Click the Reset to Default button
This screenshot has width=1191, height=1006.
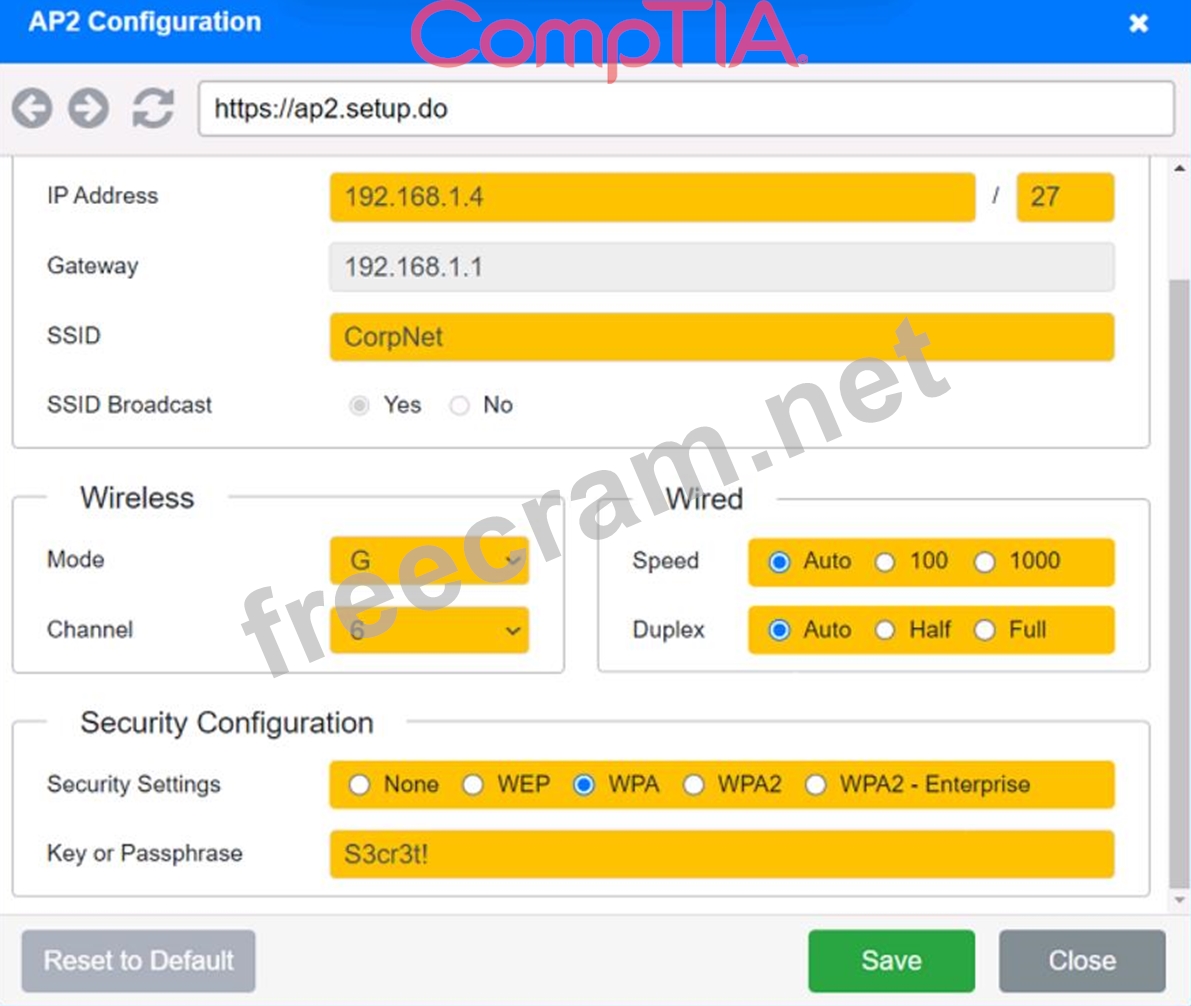click(x=139, y=961)
